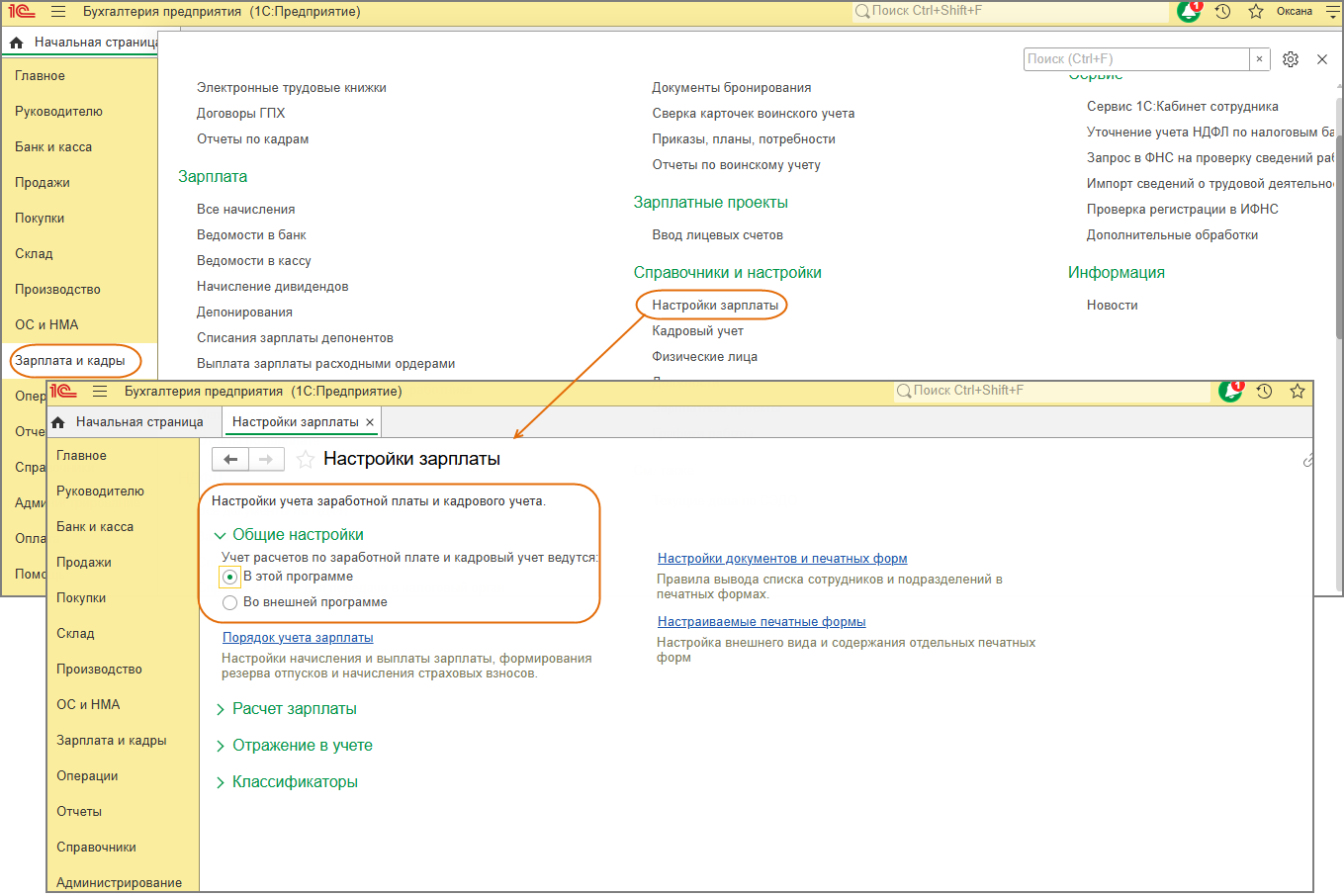Screen dimensions: 1344x896
Task: Open Проверка регистрации в ИФНС
Action: click(x=1182, y=210)
